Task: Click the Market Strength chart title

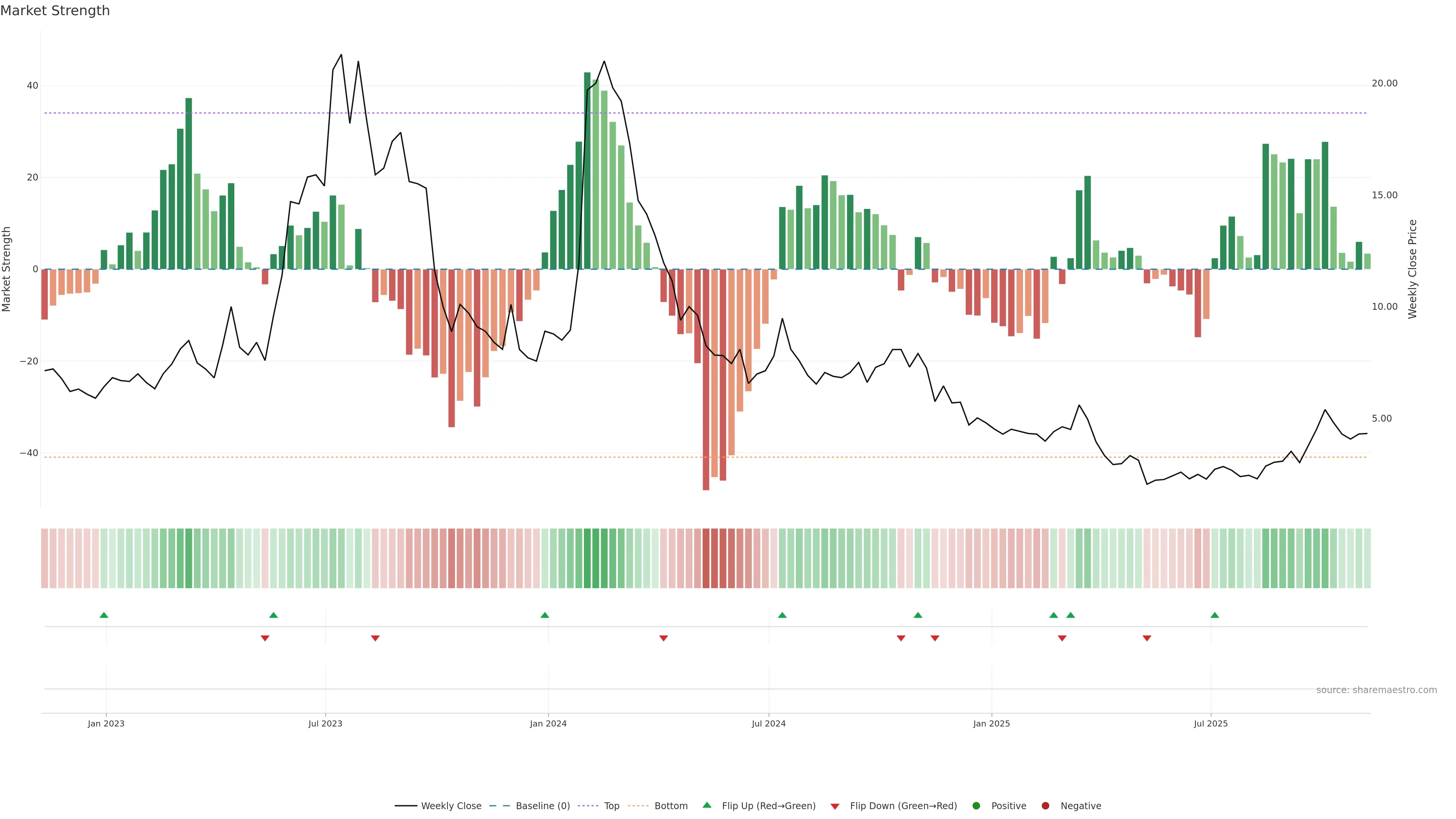Action: click(55, 11)
